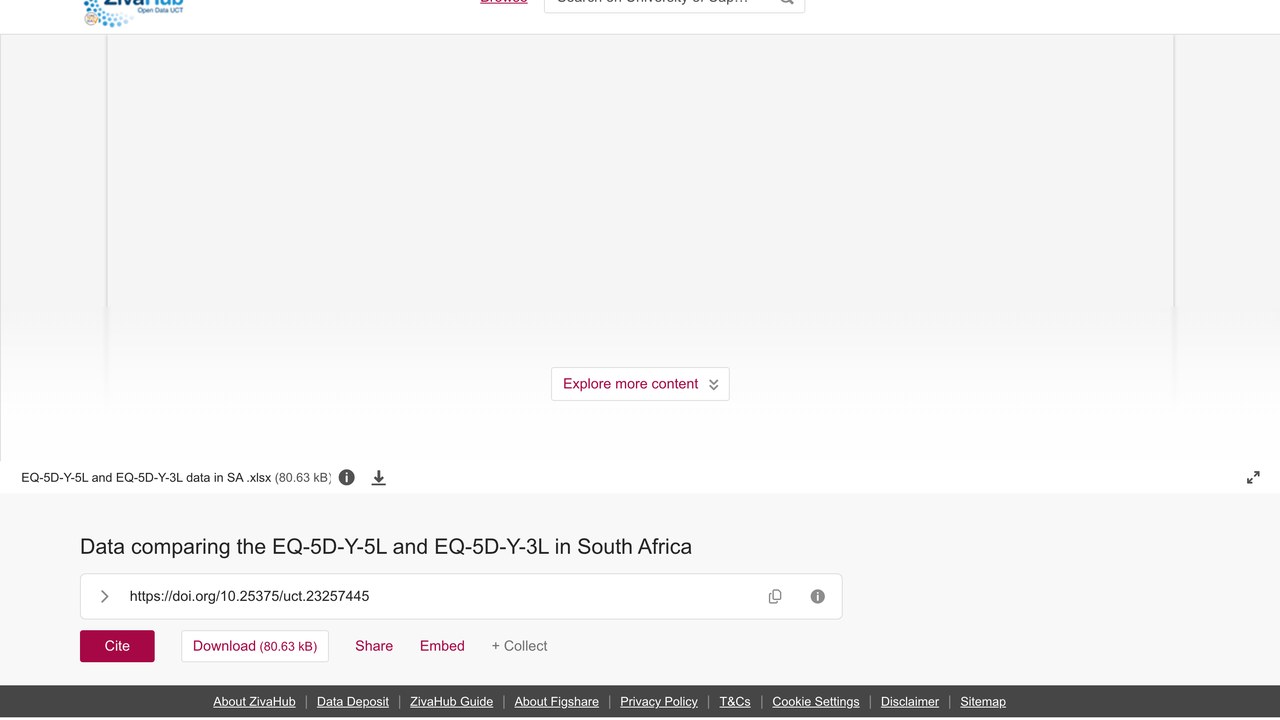Image resolution: width=1280 pixels, height=720 pixels.
Task: Click the Cite button
Action: point(117,646)
